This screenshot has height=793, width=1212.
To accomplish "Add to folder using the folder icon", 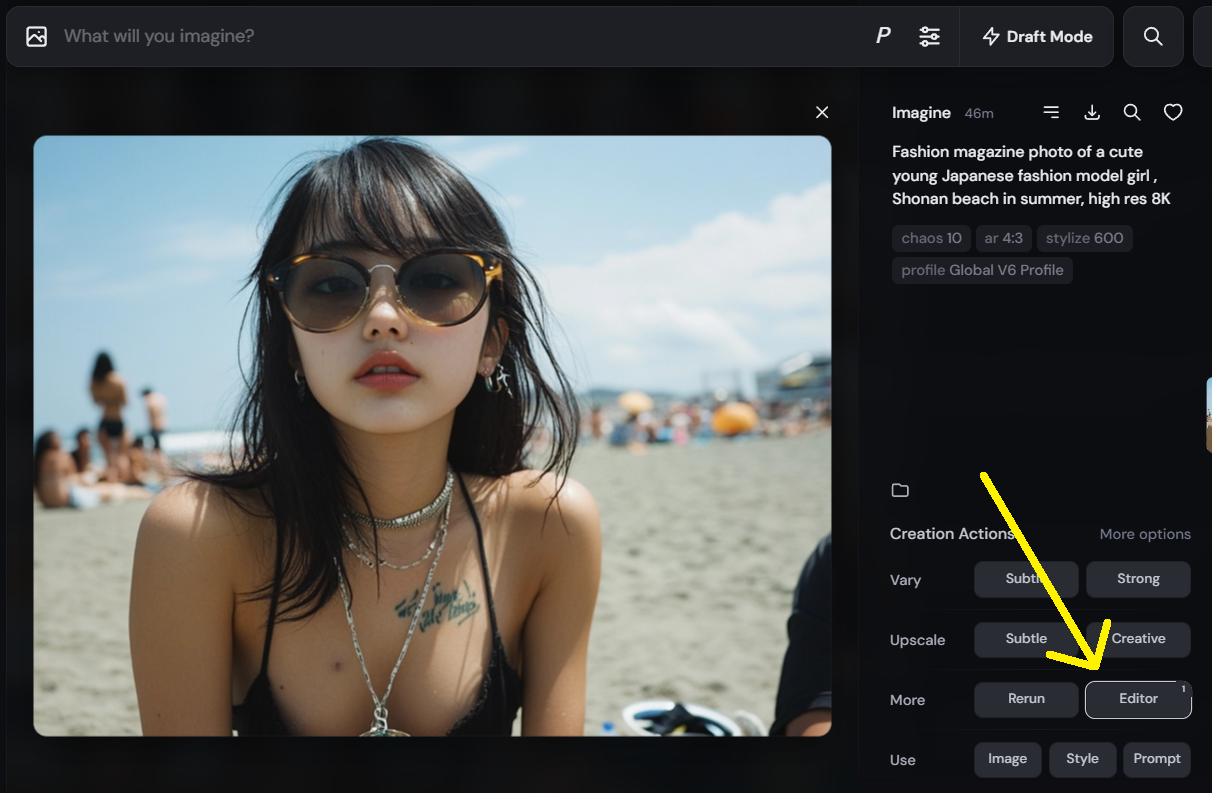I will 900,490.
